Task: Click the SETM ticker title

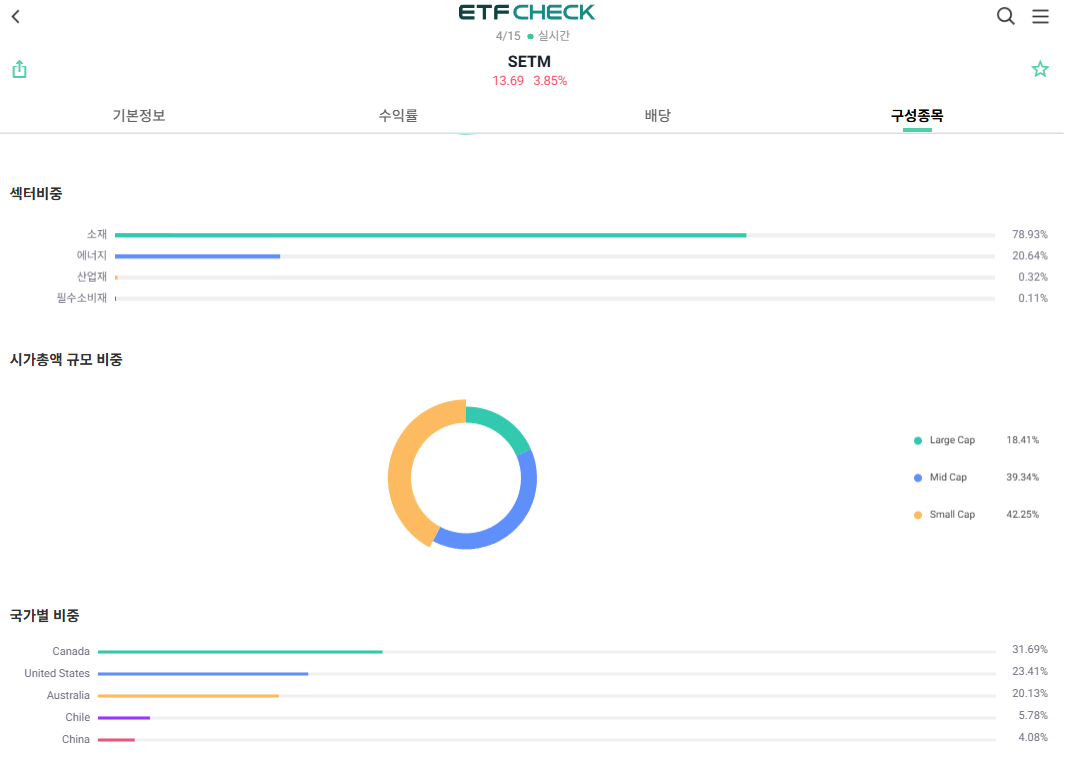Action: [529, 62]
